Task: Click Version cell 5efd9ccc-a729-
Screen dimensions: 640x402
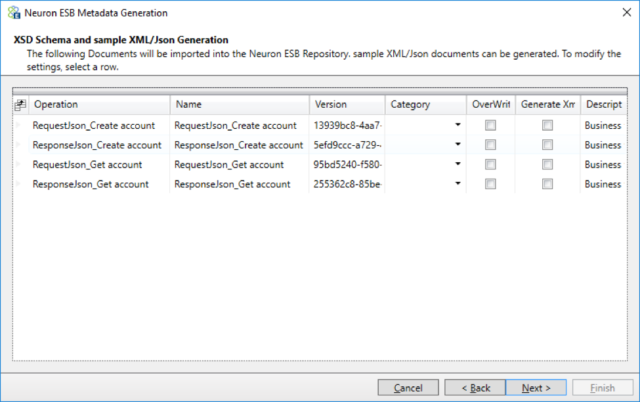Action: [347, 145]
